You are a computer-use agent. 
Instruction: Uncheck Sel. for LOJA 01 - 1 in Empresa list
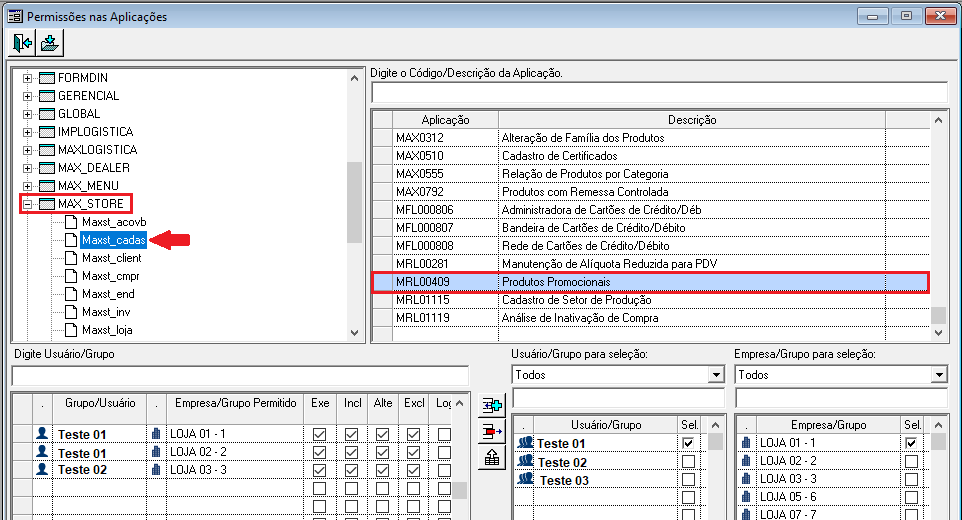tap(912, 443)
